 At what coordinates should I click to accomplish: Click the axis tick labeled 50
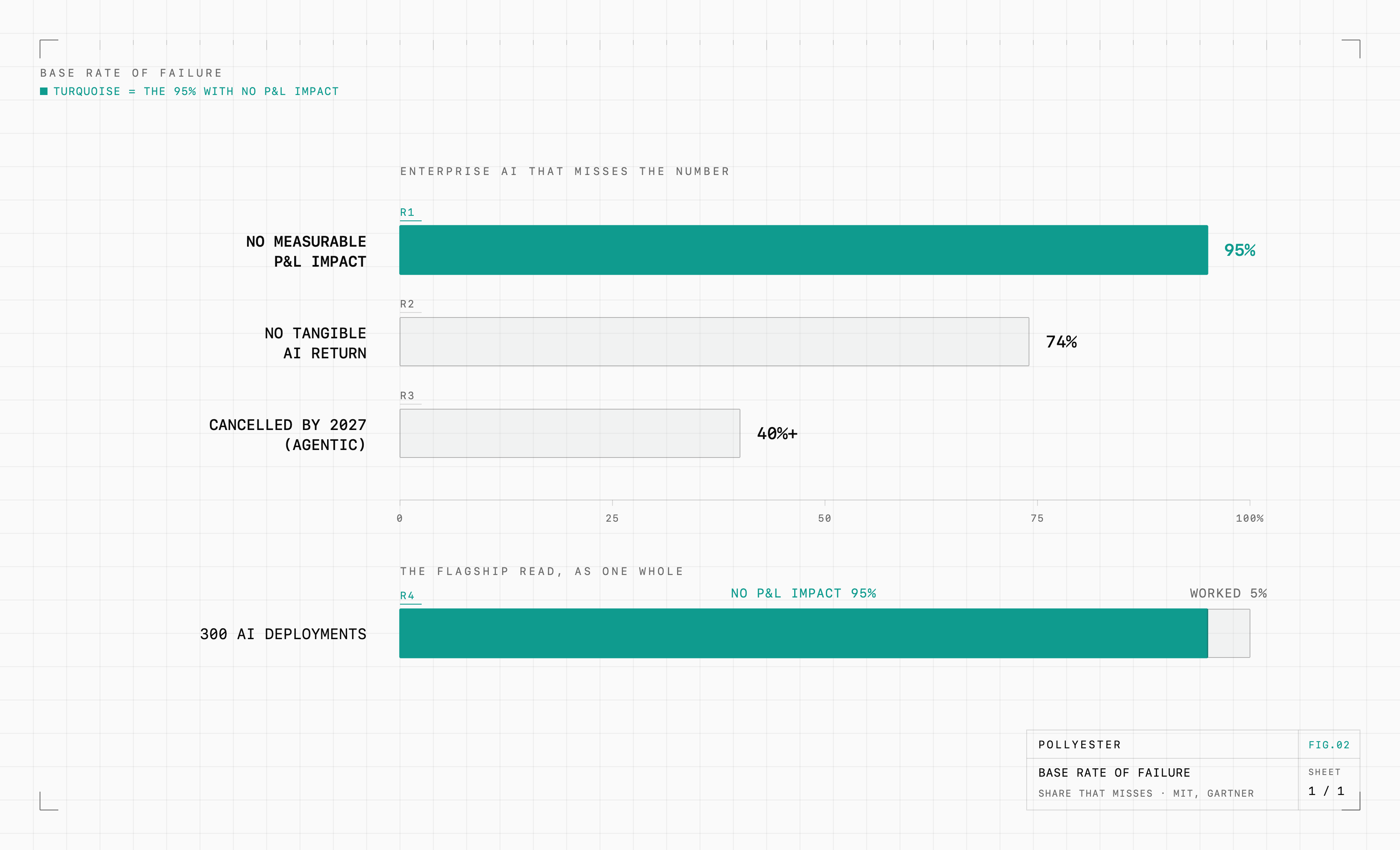(x=825, y=518)
